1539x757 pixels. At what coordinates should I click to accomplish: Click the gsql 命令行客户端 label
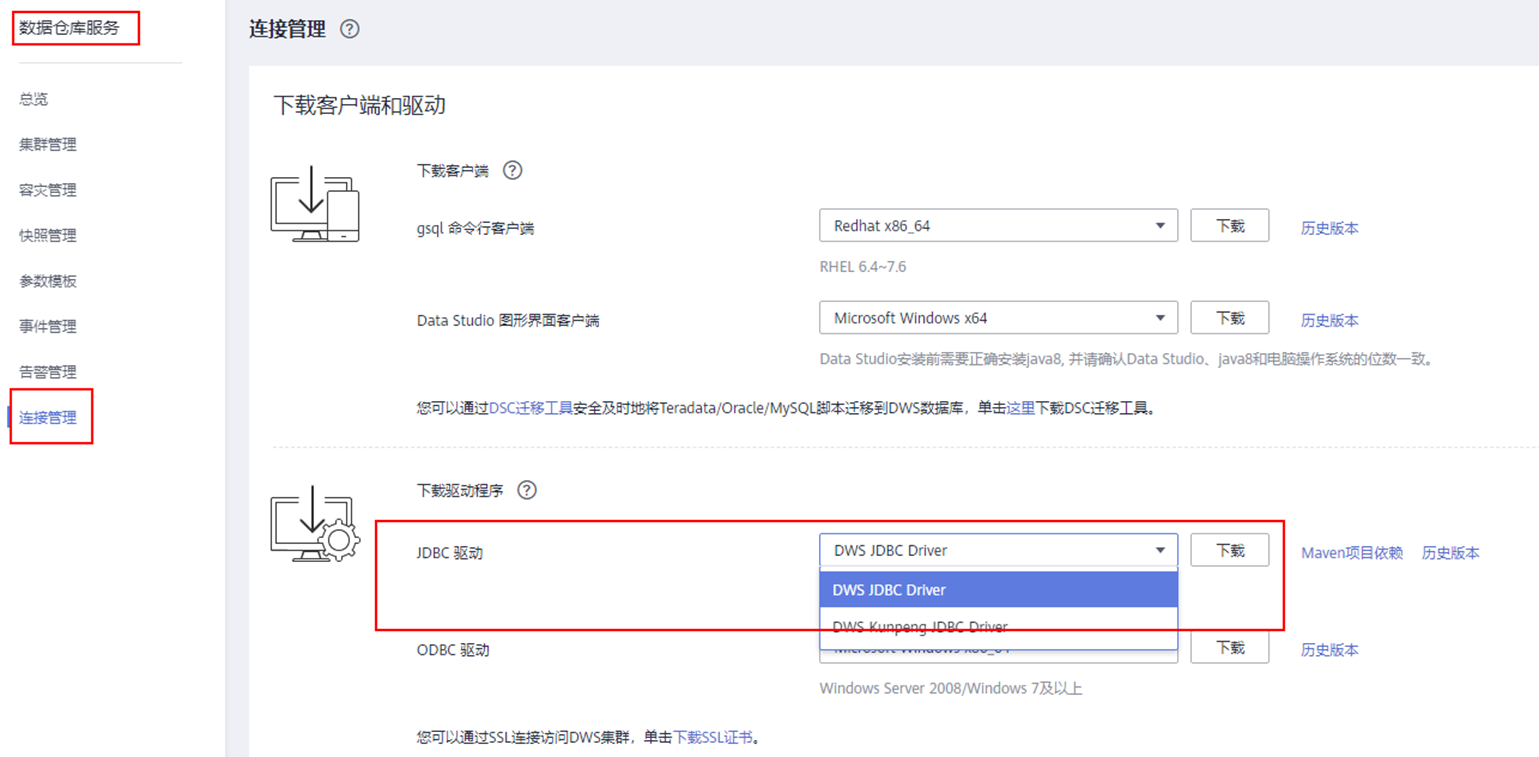pyautogui.click(x=475, y=228)
